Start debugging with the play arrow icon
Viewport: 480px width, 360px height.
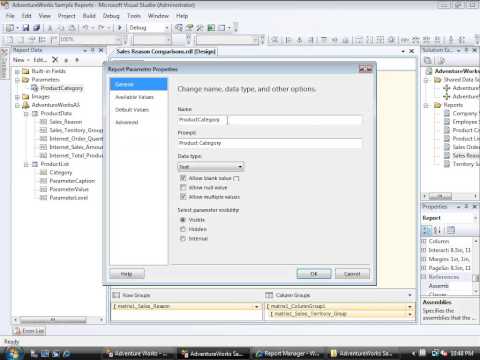120,28
